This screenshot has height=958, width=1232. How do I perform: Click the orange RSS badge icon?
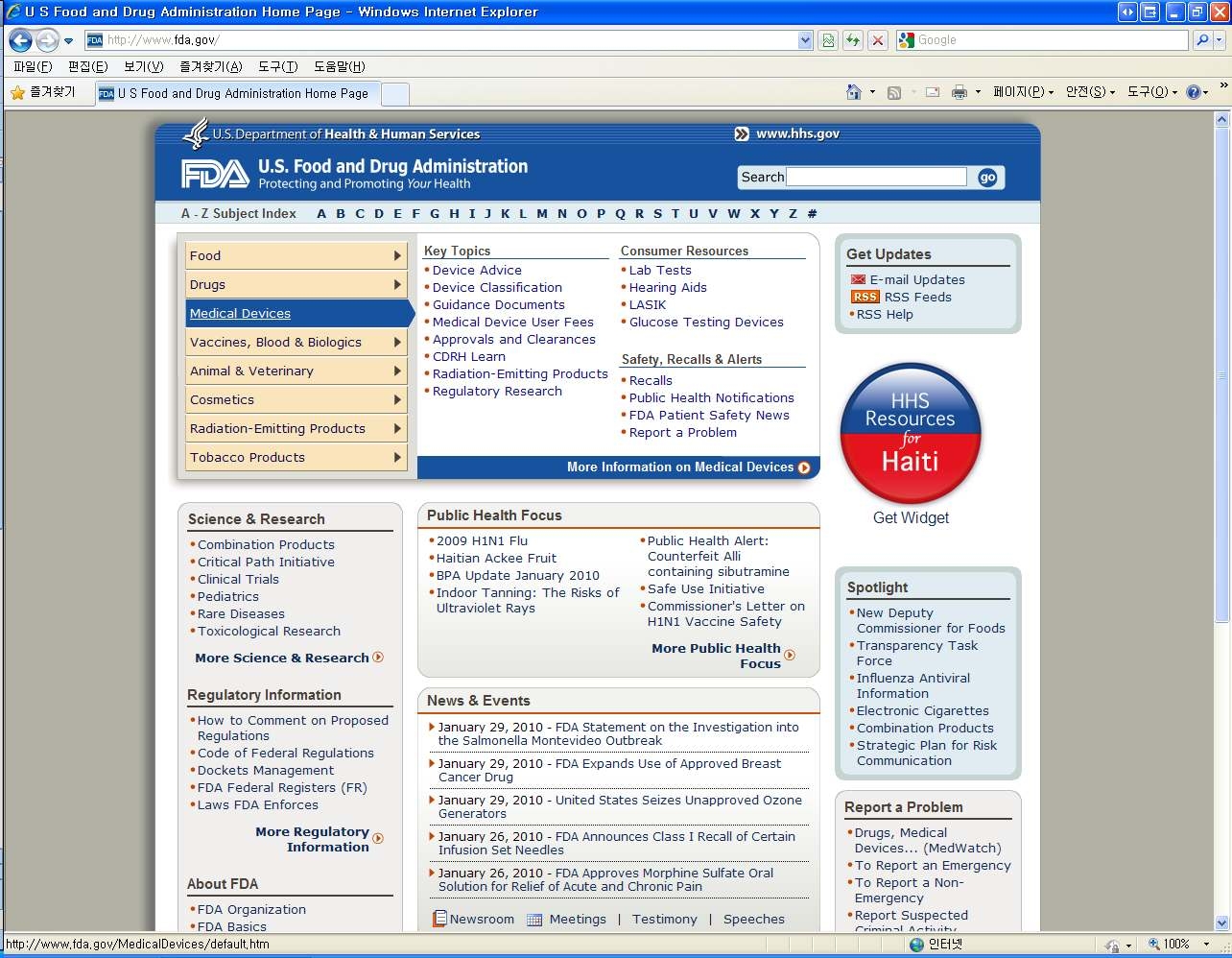[x=865, y=297]
